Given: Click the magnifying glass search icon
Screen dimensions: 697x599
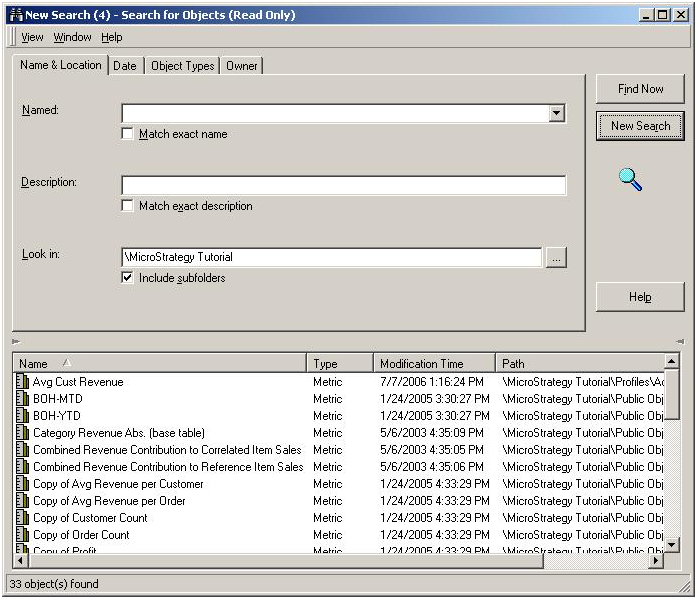Looking at the screenshot, I should coord(630,180).
